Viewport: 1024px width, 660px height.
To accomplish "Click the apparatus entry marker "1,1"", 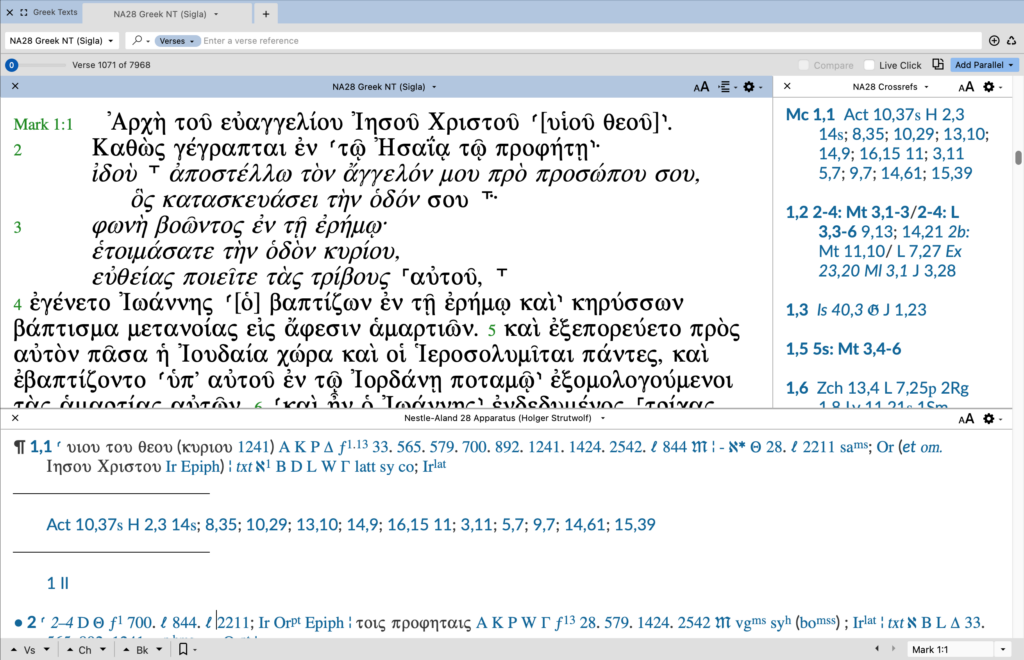I will 40,447.
